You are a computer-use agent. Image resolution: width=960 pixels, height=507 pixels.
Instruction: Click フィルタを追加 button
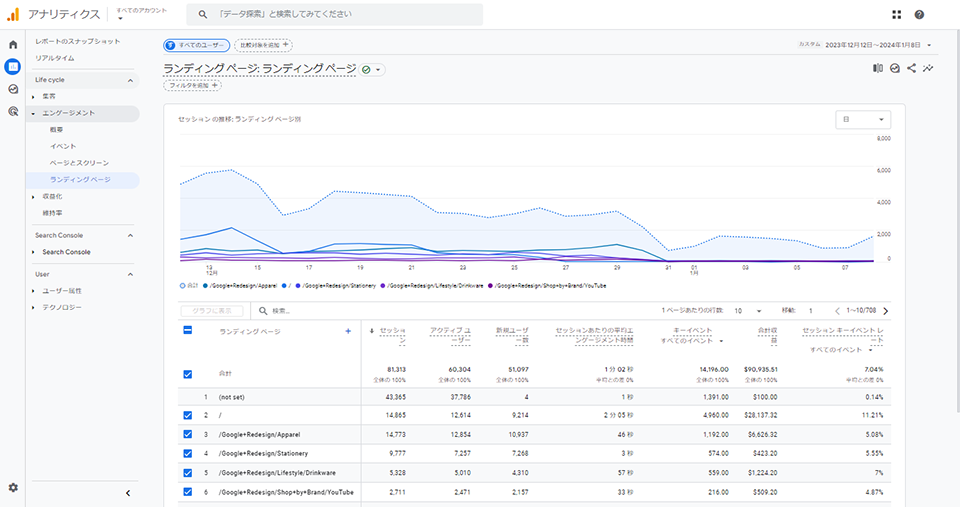192,85
